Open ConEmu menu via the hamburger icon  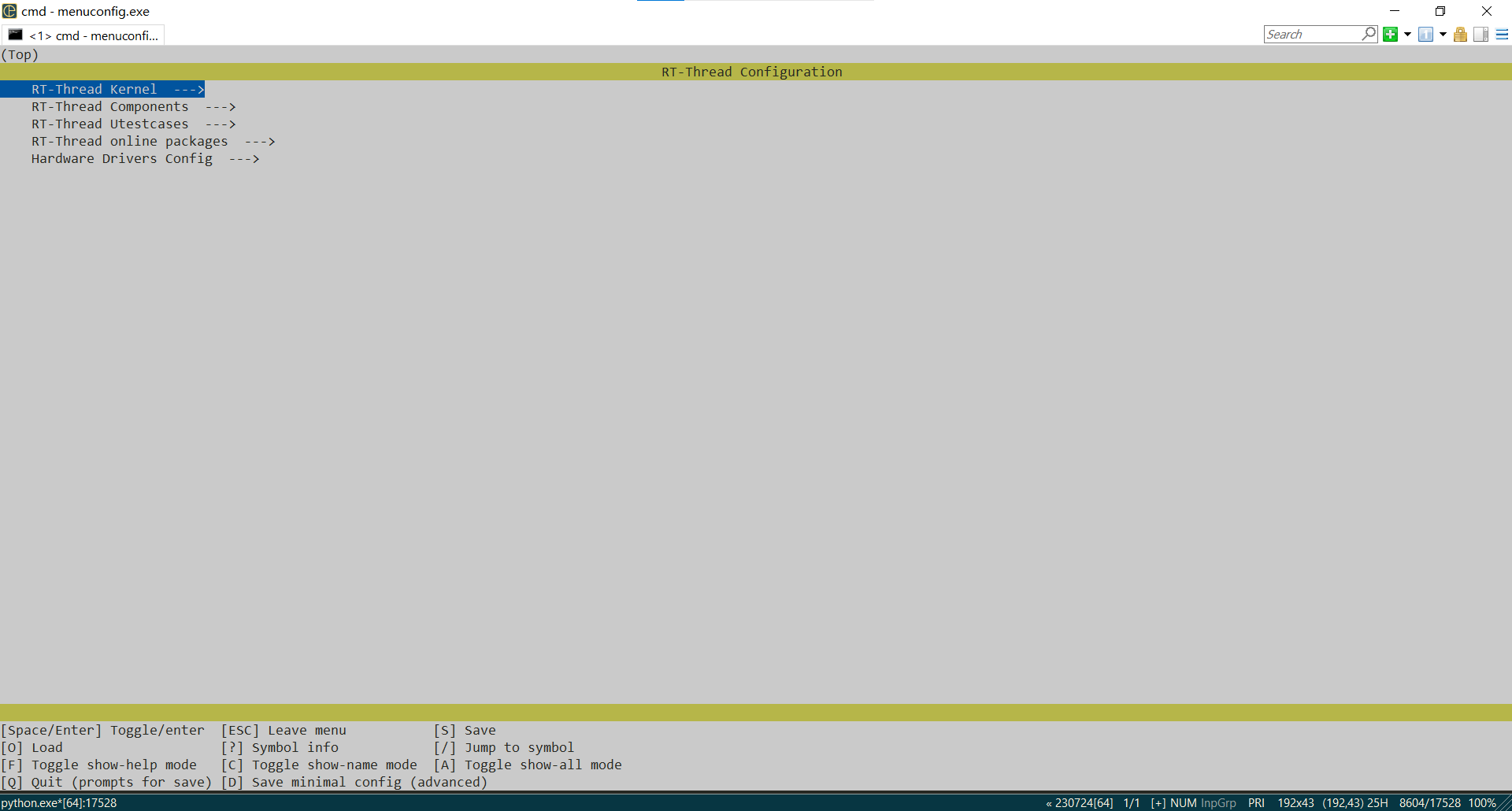1501,34
